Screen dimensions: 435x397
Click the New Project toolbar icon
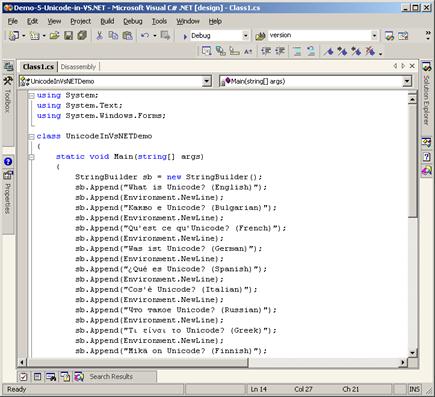(x=14, y=36)
